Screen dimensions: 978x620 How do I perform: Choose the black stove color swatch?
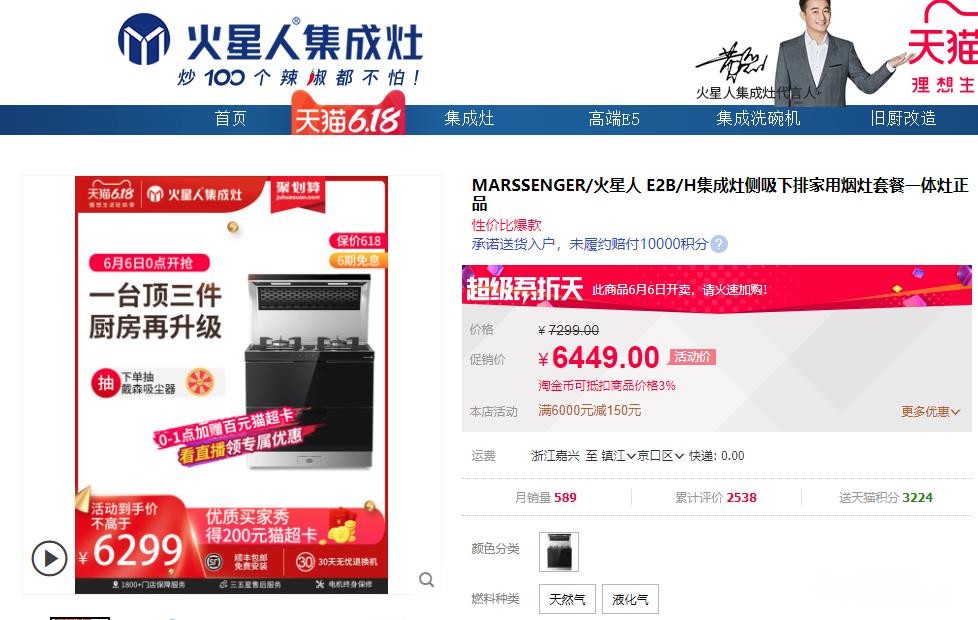[x=559, y=551]
